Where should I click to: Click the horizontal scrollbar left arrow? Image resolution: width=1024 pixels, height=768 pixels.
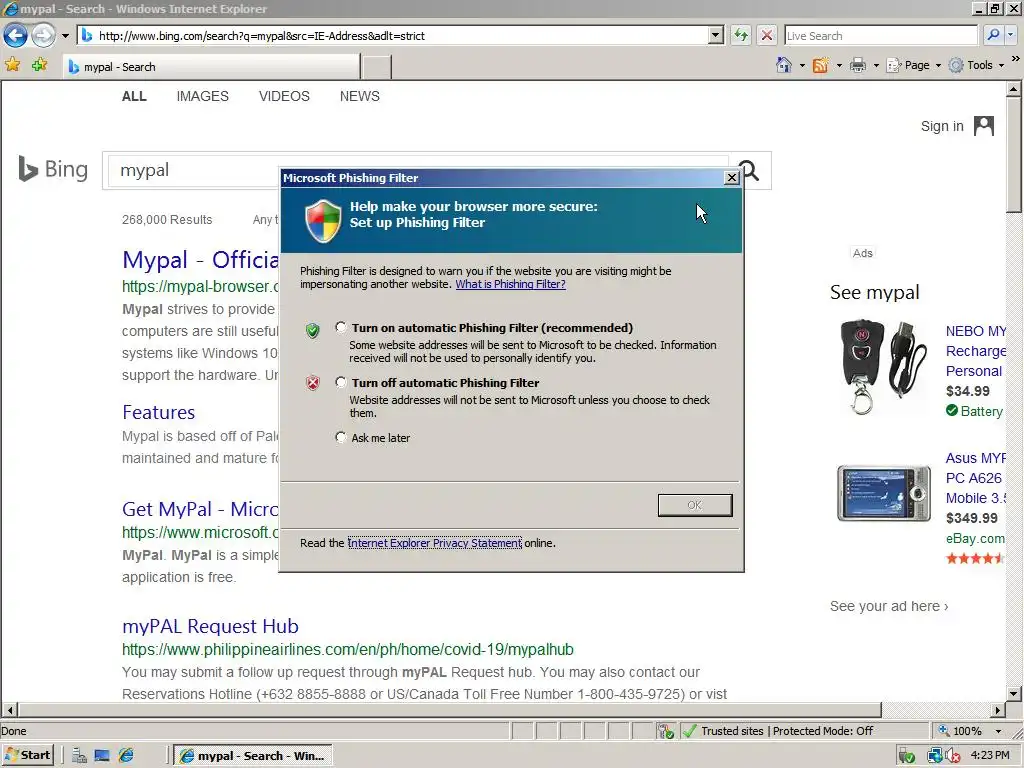tap(9, 710)
